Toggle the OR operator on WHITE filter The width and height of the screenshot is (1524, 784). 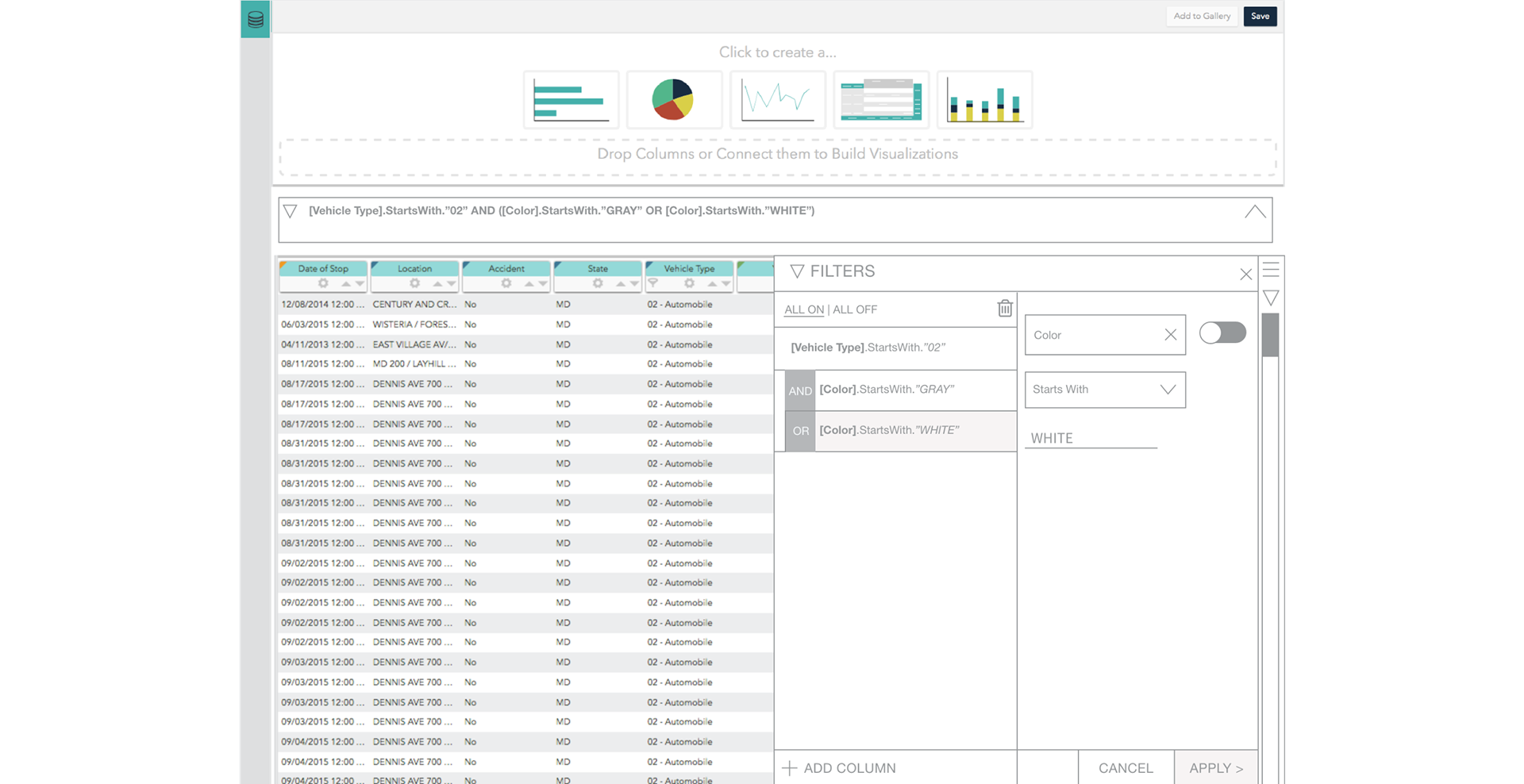tap(800, 431)
